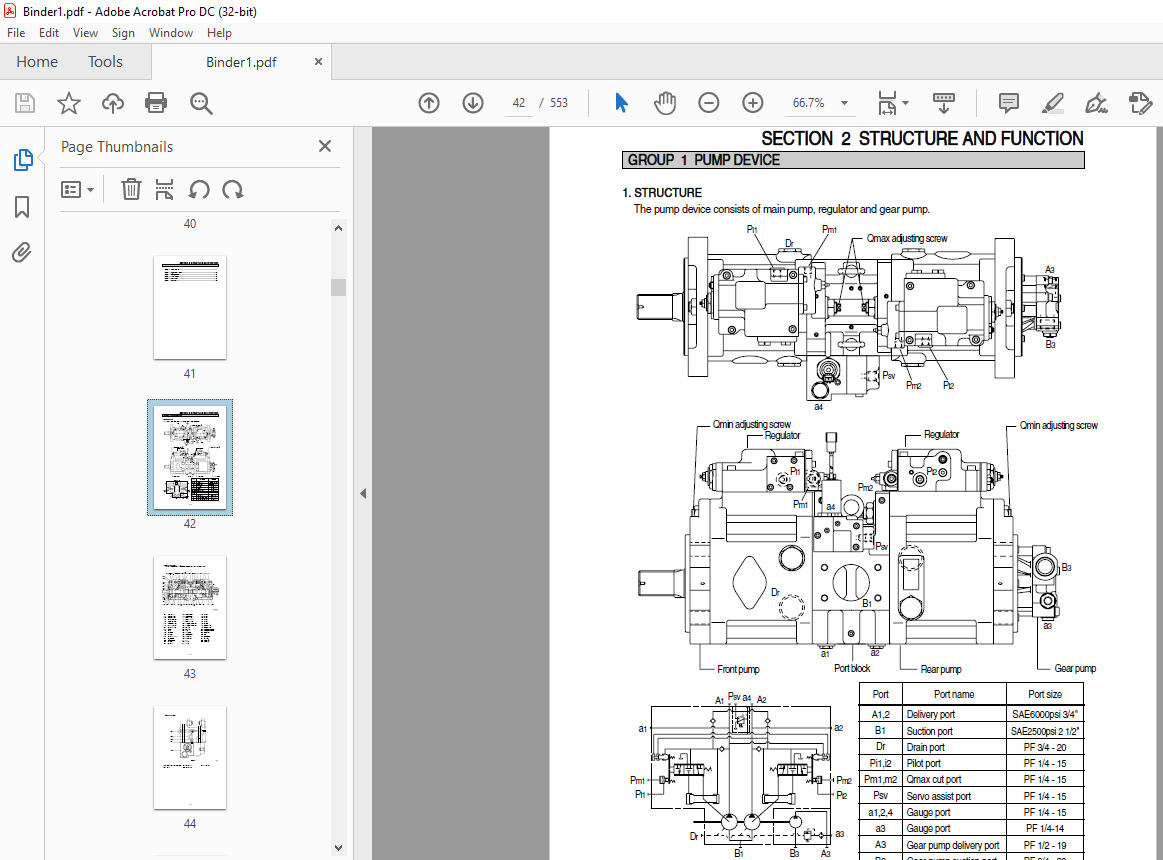The image size is (1163, 860).
Task: Close the Page Thumbnails panel
Action: pyautogui.click(x=325, y=146)
